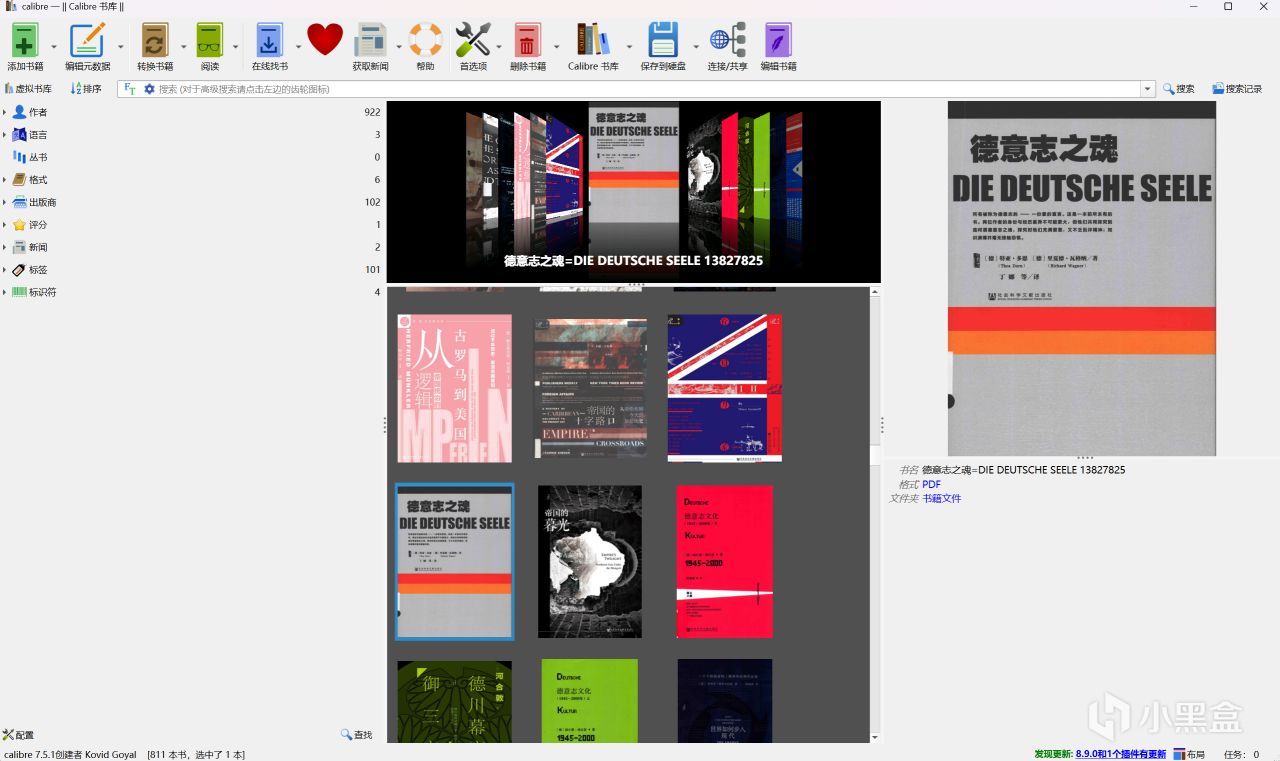Screen dimensions: 1280x761
Task: Click the 查找 find button
Action: pos(357,735)
